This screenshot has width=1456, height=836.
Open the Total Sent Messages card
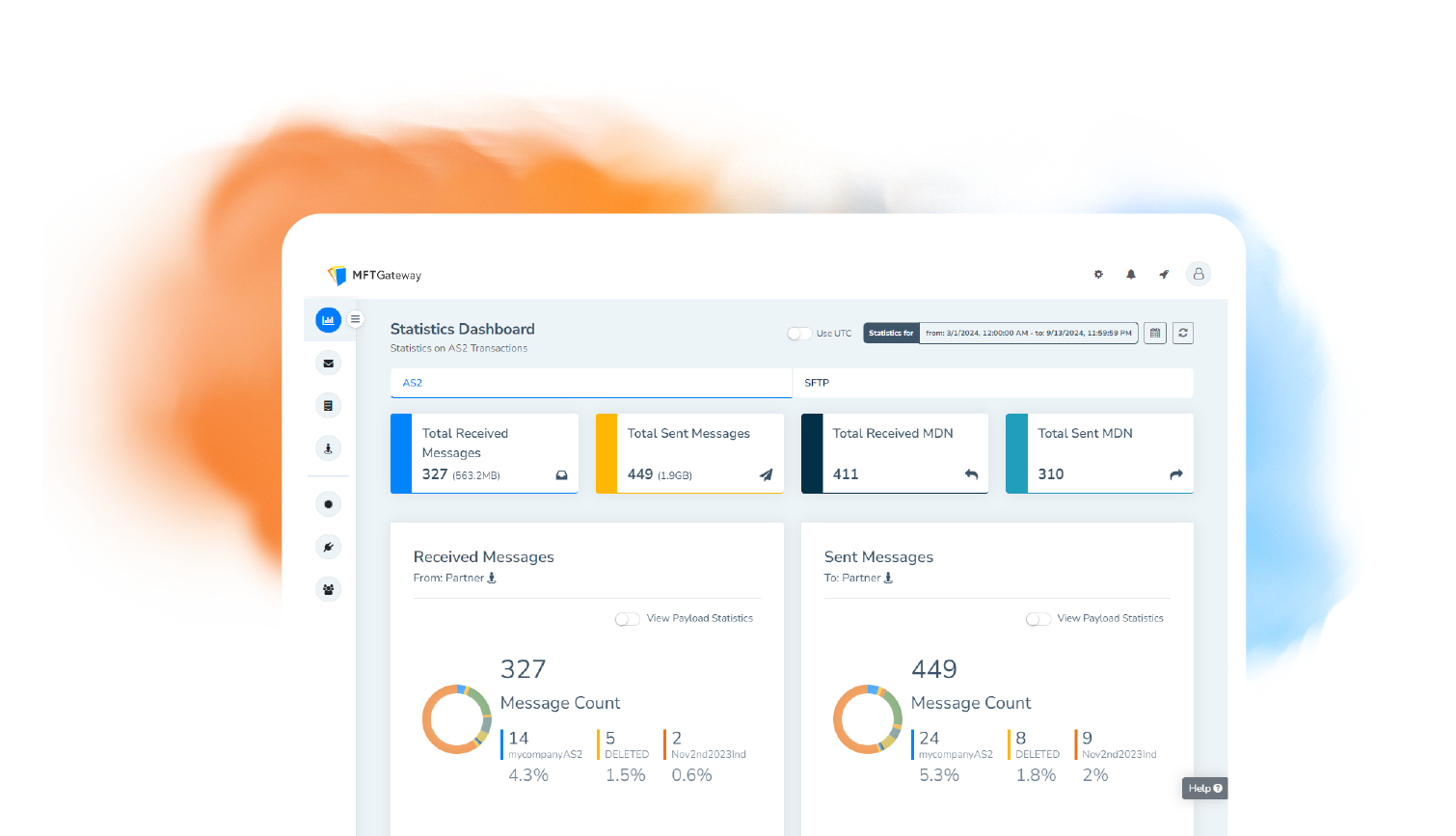(689, 453)
